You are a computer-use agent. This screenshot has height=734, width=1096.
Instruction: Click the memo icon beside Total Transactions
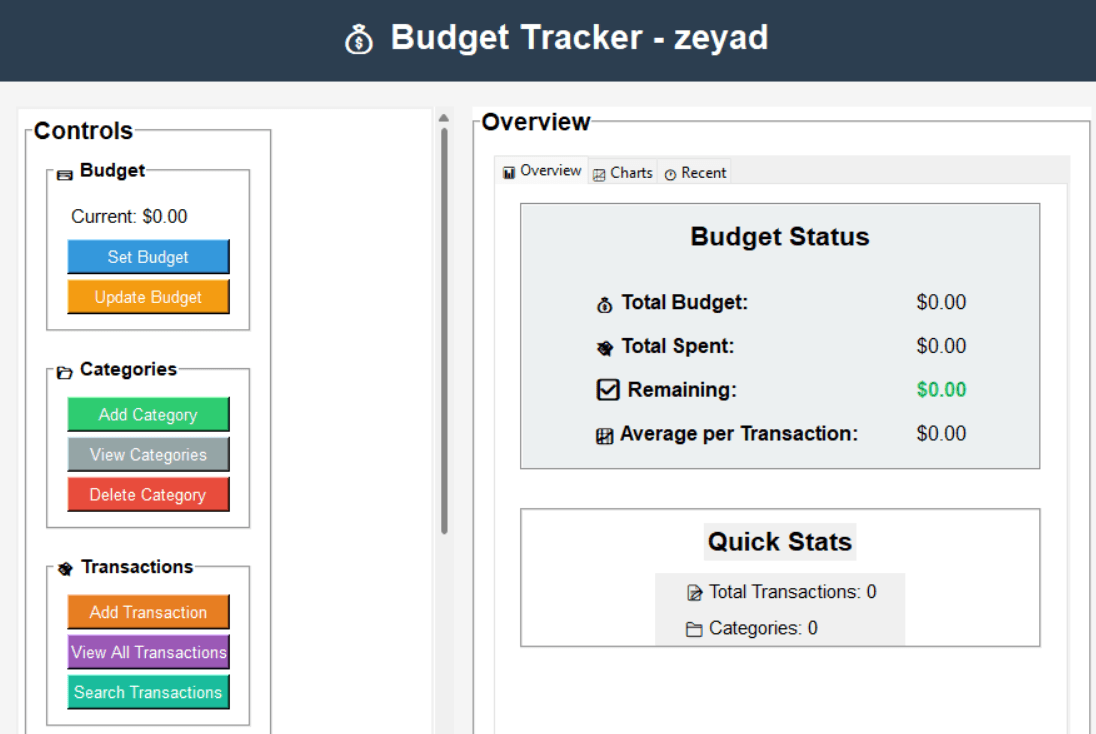point(694,593)
